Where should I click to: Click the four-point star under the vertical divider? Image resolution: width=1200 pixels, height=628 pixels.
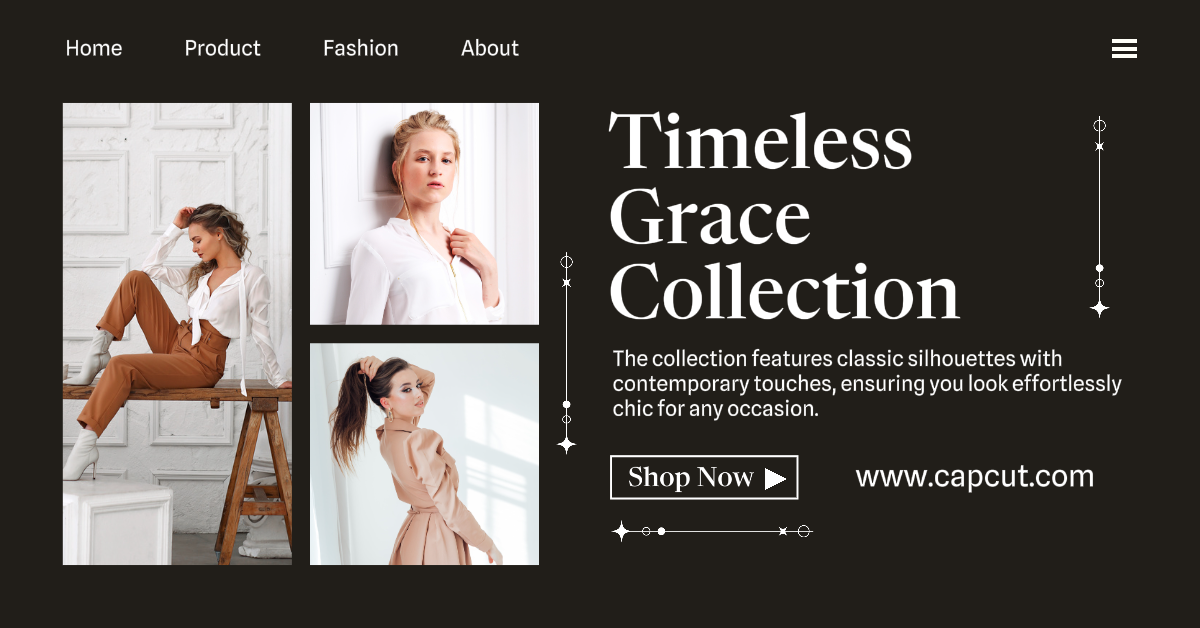567,443
